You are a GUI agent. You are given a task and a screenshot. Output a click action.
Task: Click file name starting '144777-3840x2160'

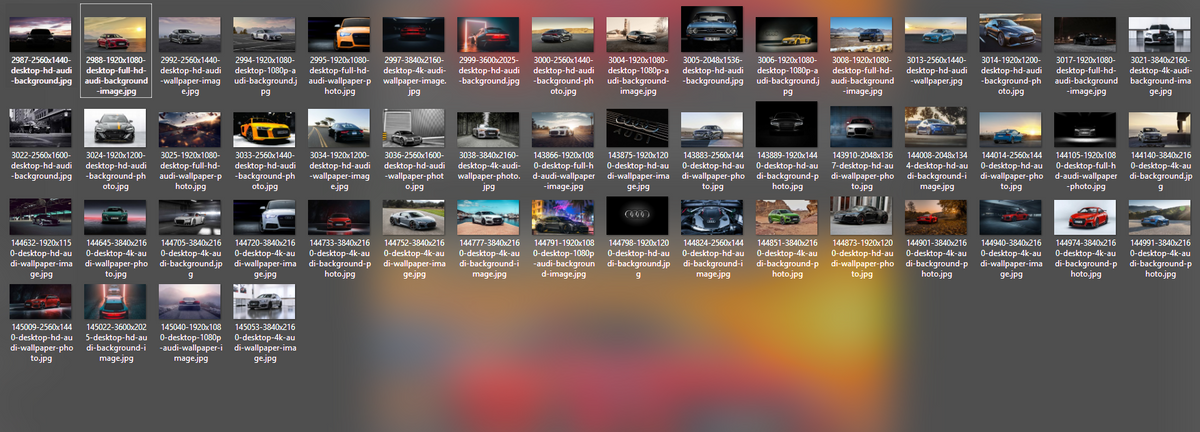point(489,257)
